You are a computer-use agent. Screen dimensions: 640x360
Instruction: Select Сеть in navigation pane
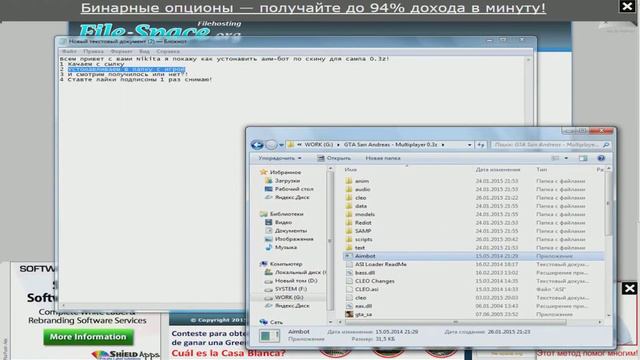271,322
